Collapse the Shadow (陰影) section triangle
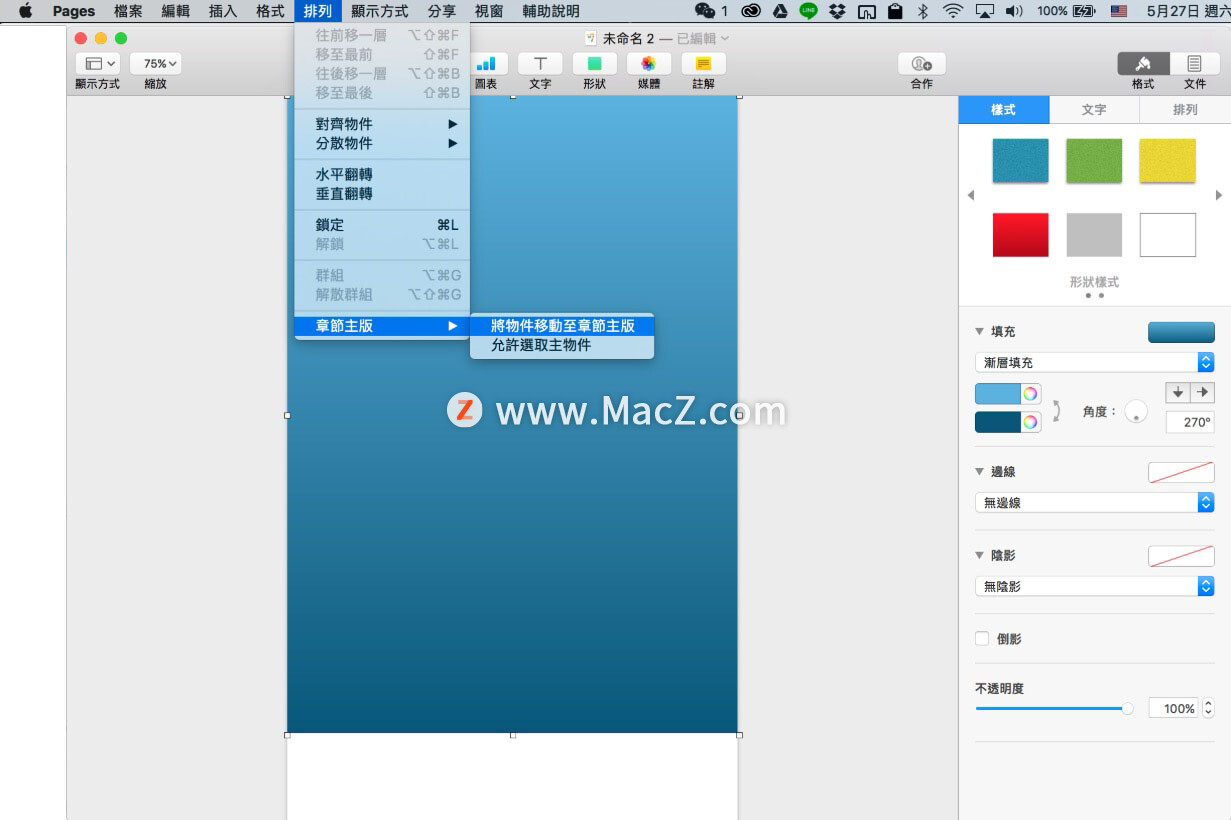 click(x=979, y=555)
